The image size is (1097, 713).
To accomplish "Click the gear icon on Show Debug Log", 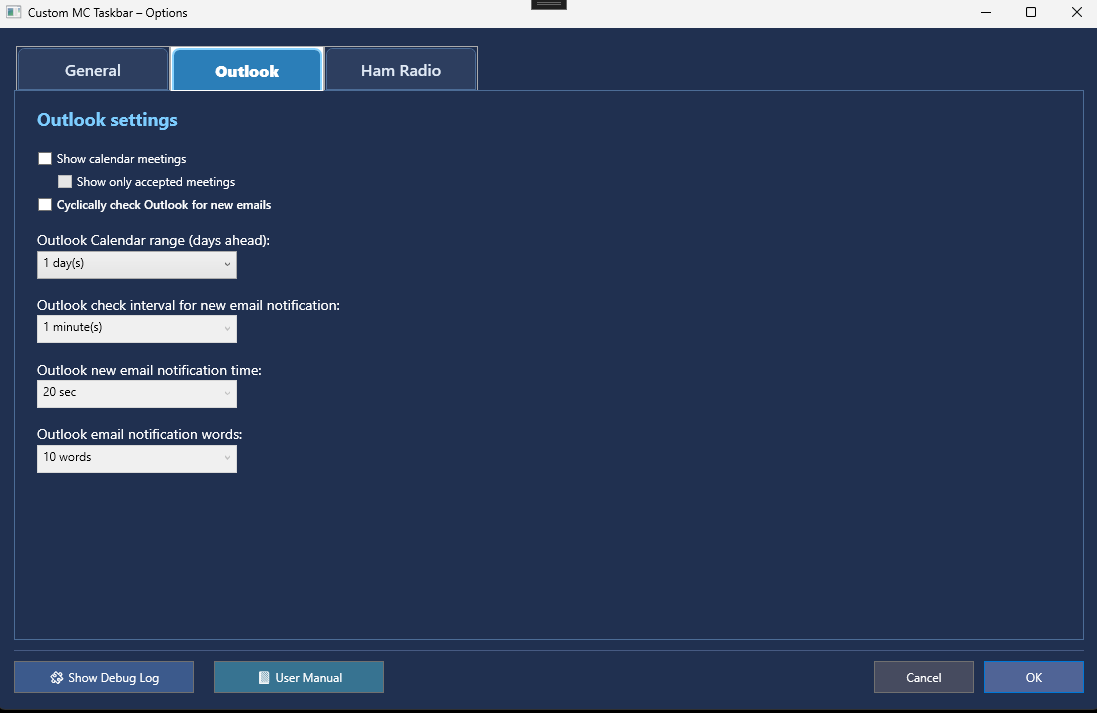I will click(x=57, y=677).
